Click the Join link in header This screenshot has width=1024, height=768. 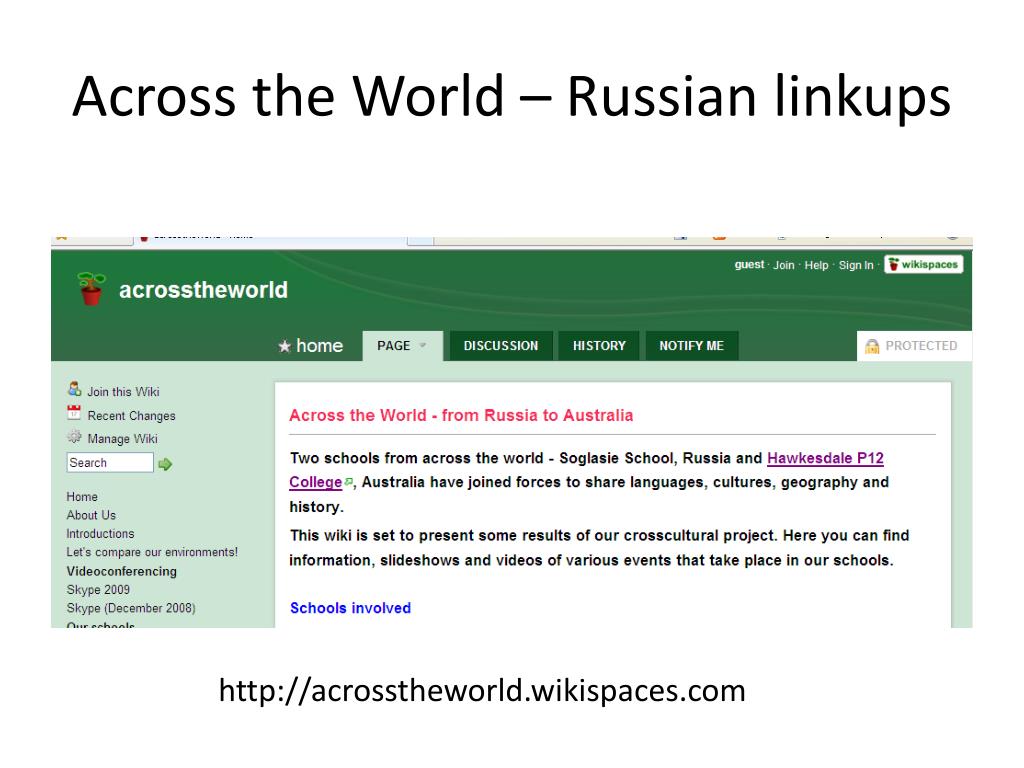point(784,265)
